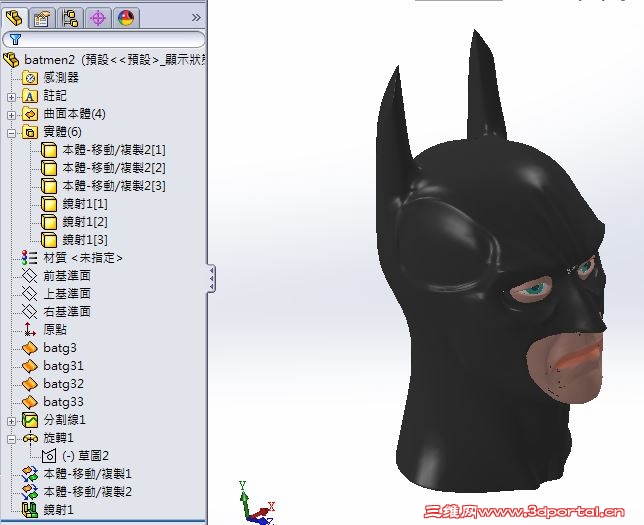644x525 pixels.
Task: Select the 鏡射1 mirror feature icon
Action: [30, 510]
